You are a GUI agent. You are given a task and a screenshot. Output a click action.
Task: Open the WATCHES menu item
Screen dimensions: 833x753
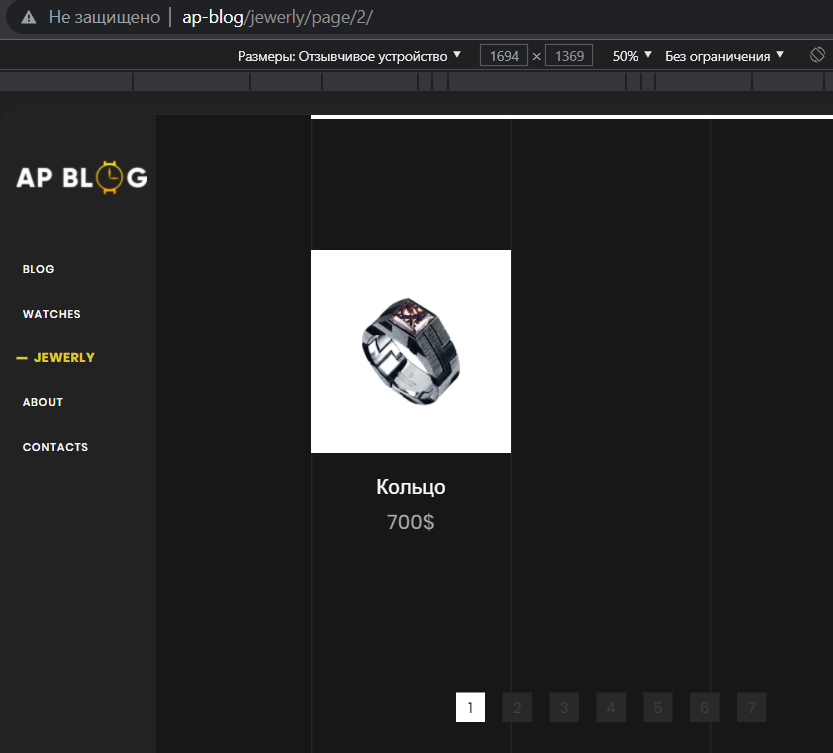[52, 314]
